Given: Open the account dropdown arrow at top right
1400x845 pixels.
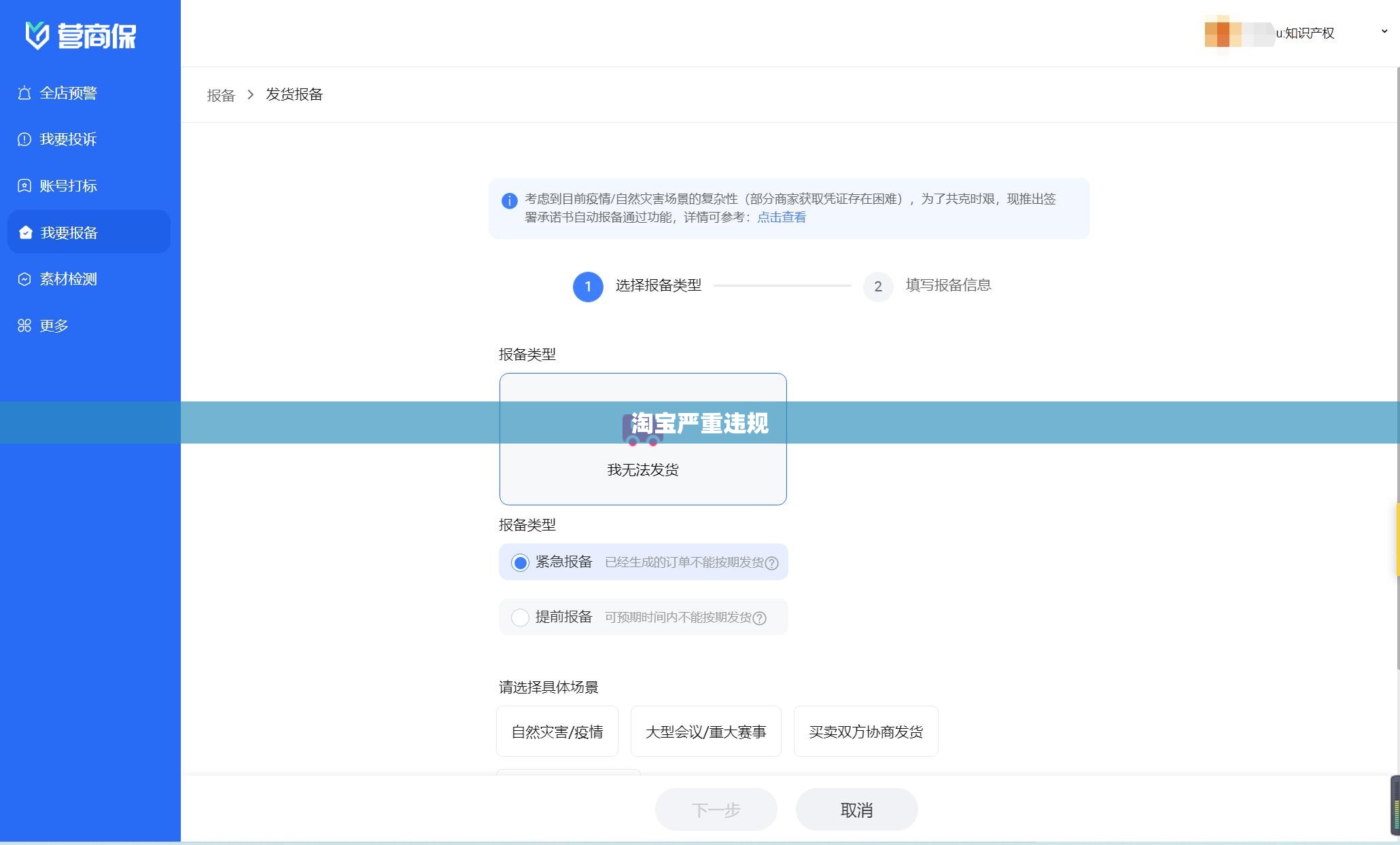Looking at the screenshot, I should [x=1384, y=31].
